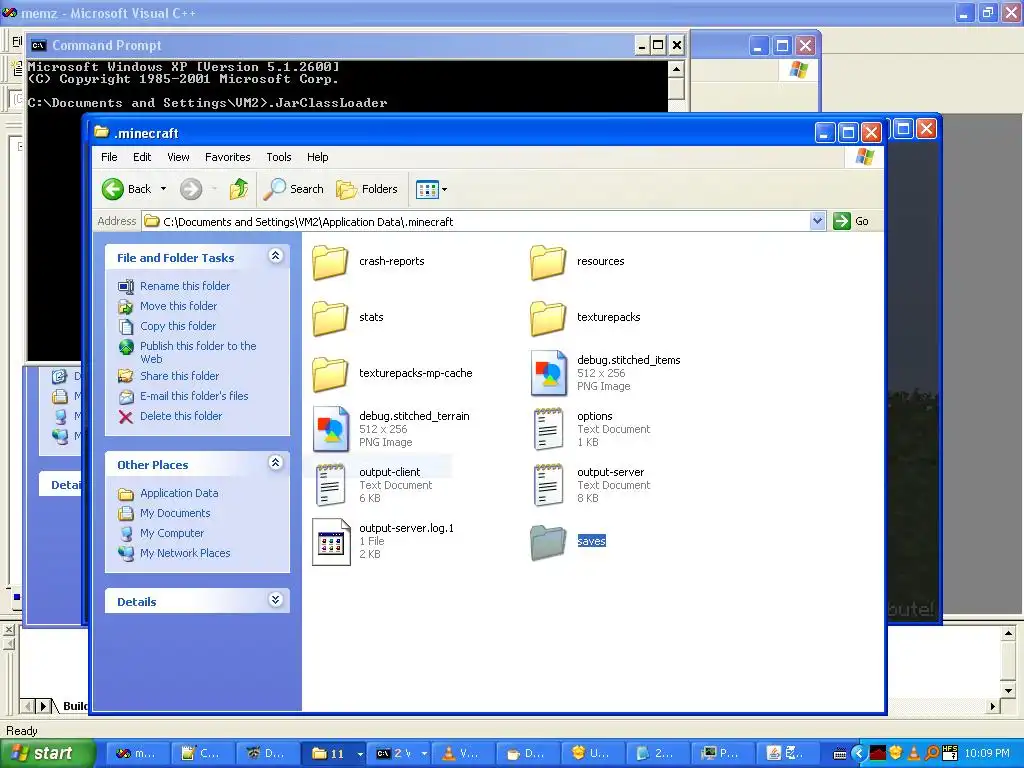Open Back button history dropdown arrow
The width and height of the screenshot is (1024, 768).
point(163,189)
